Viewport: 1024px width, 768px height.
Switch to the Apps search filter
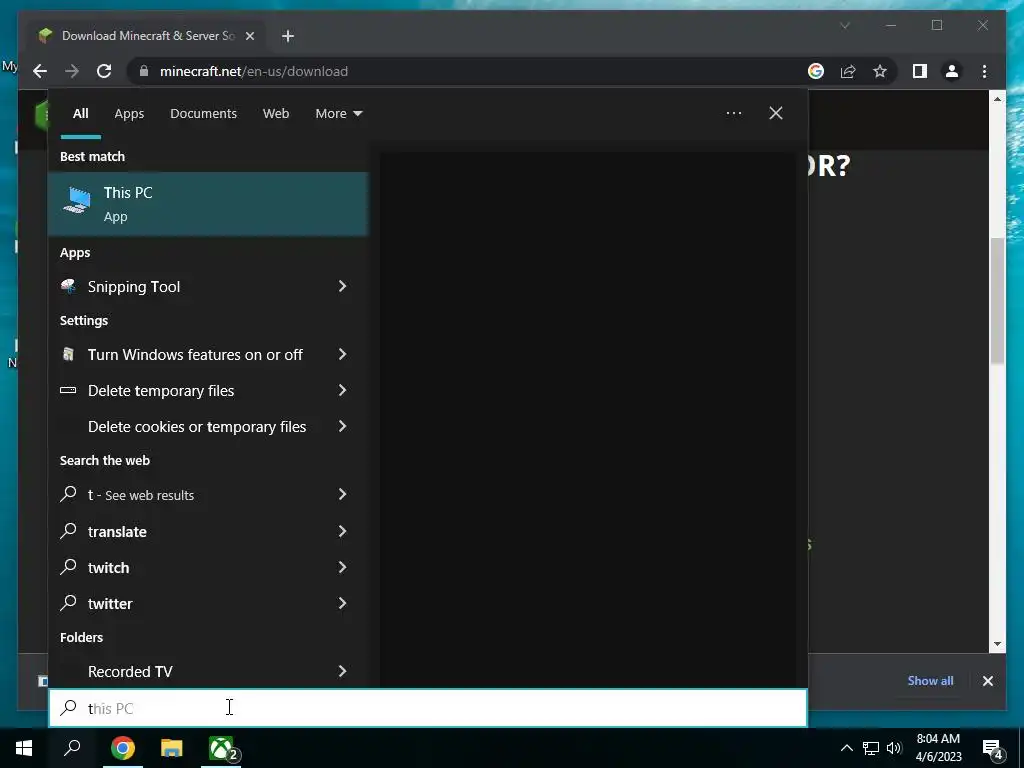[x=129, y=114]
